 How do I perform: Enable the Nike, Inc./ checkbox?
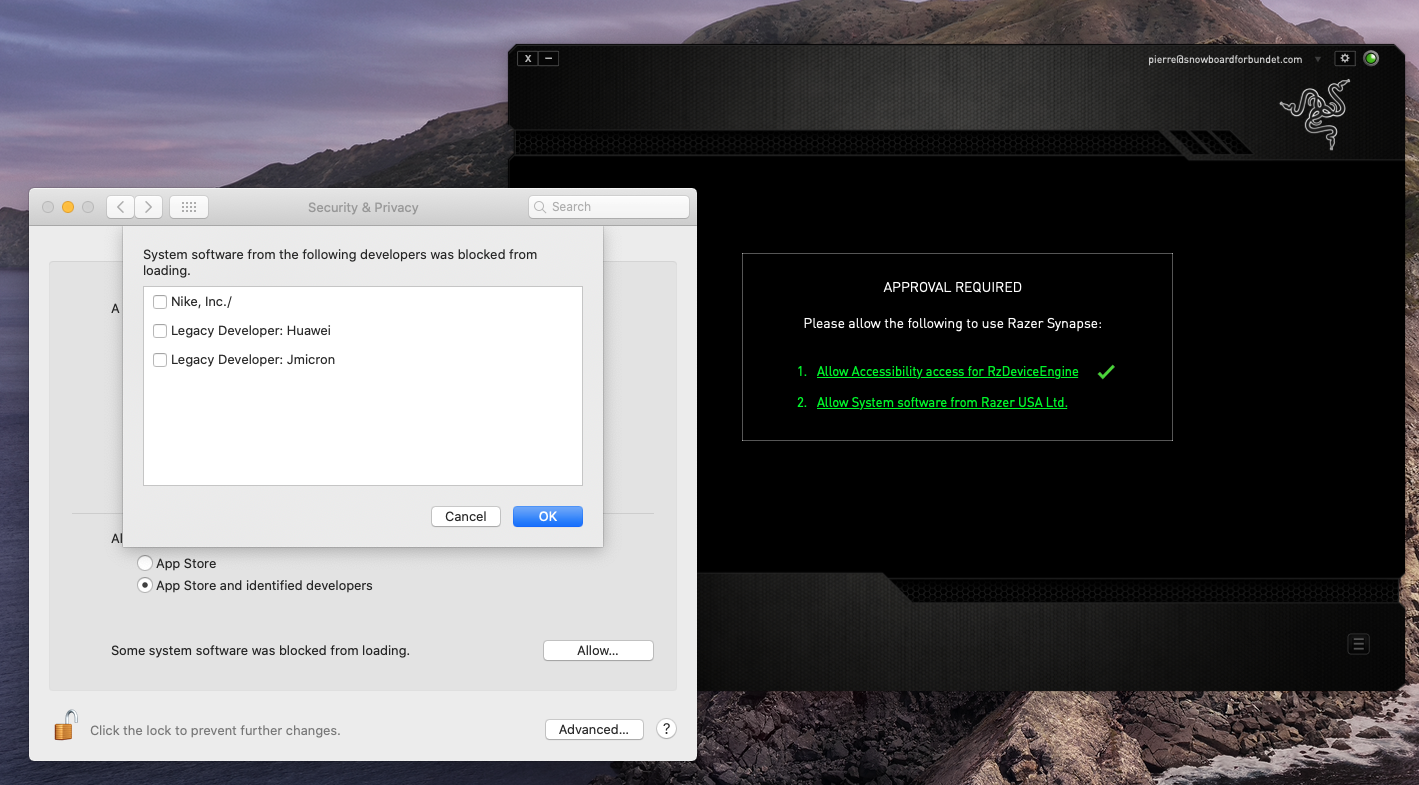click(x=160, y=301)
